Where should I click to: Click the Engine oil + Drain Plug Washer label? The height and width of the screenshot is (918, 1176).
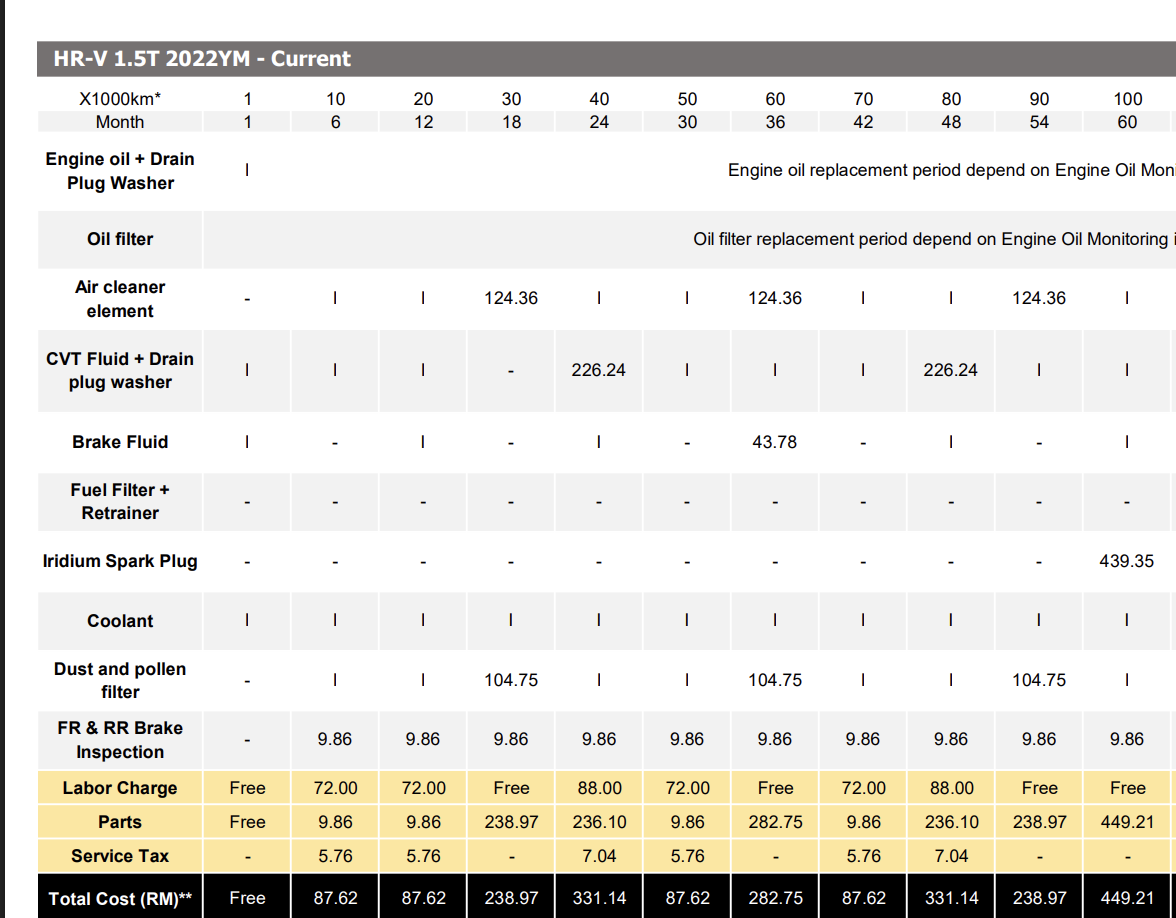click(120, 171)
